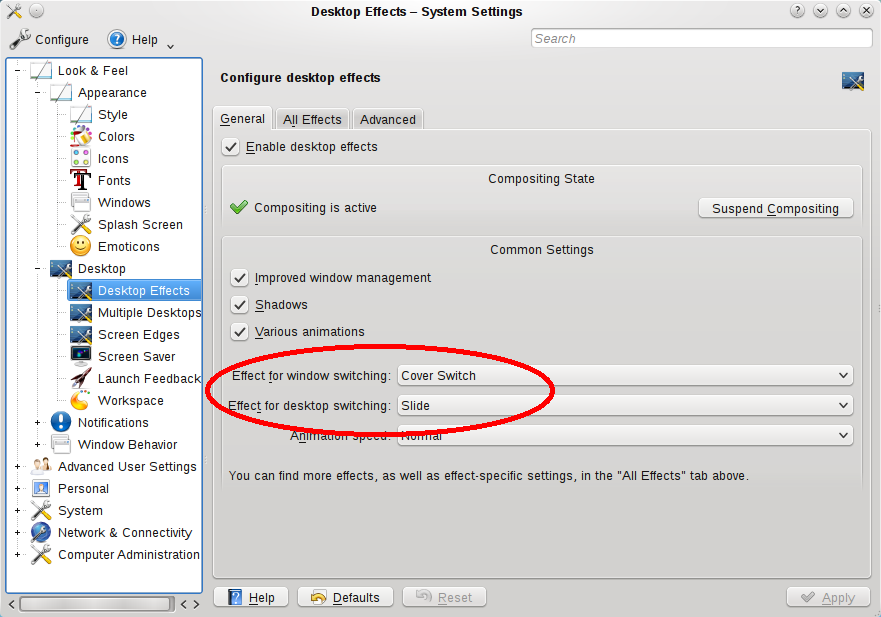Image resolution: width=881 pixels, height=617 pixels.
Task: Click the Computer Administration icon
Action: coord(40,554)
